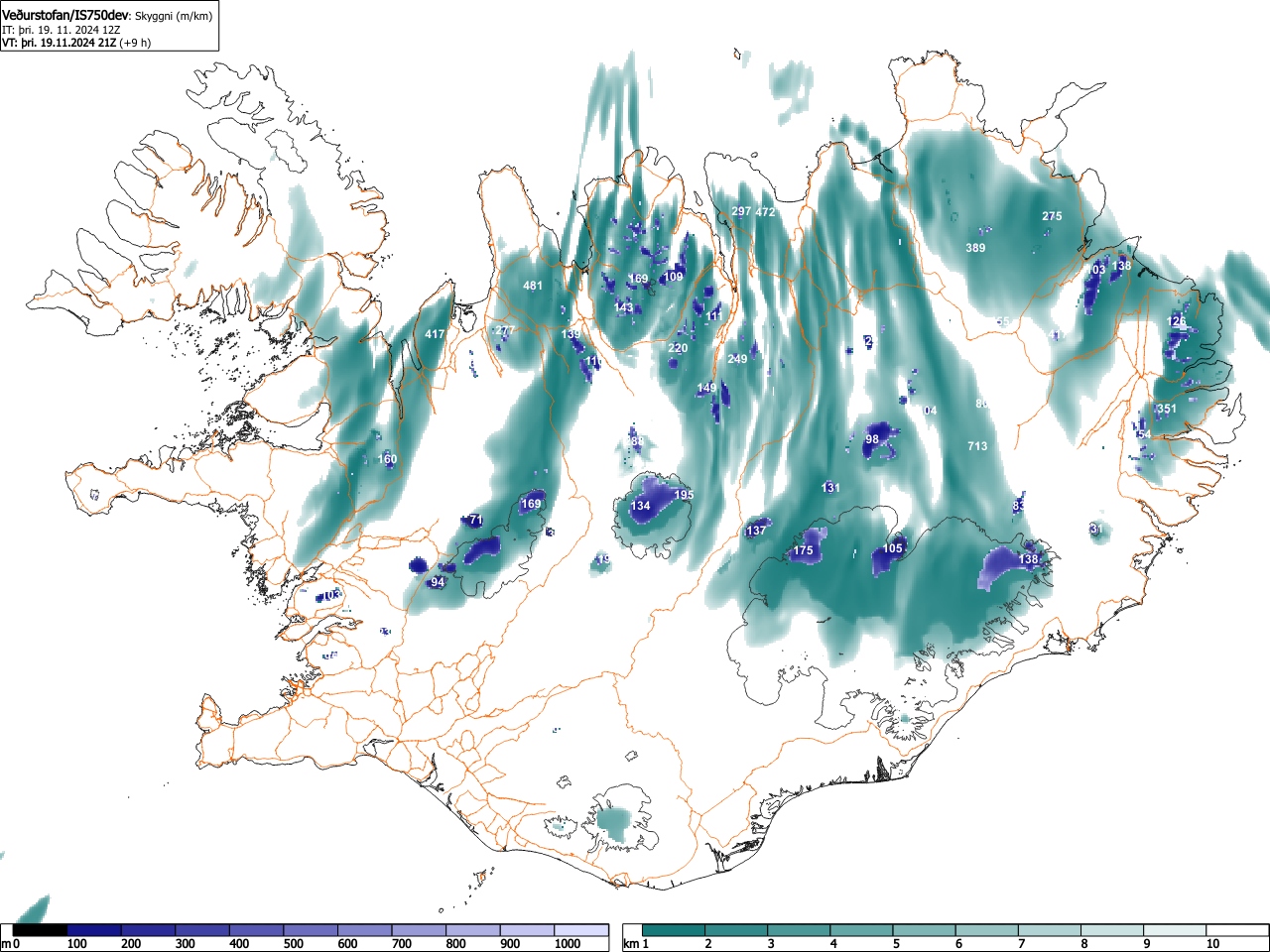Click the visibility value '277' on the map
The width and height of the screenshot is (1270, 952).
coord(504,331)
